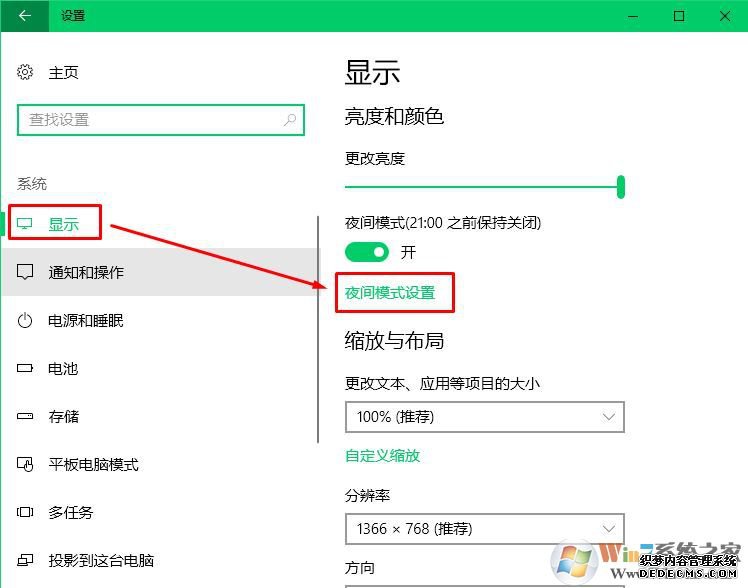Click the tablet mode icon for 平板电脑模式

pos(25,464)
